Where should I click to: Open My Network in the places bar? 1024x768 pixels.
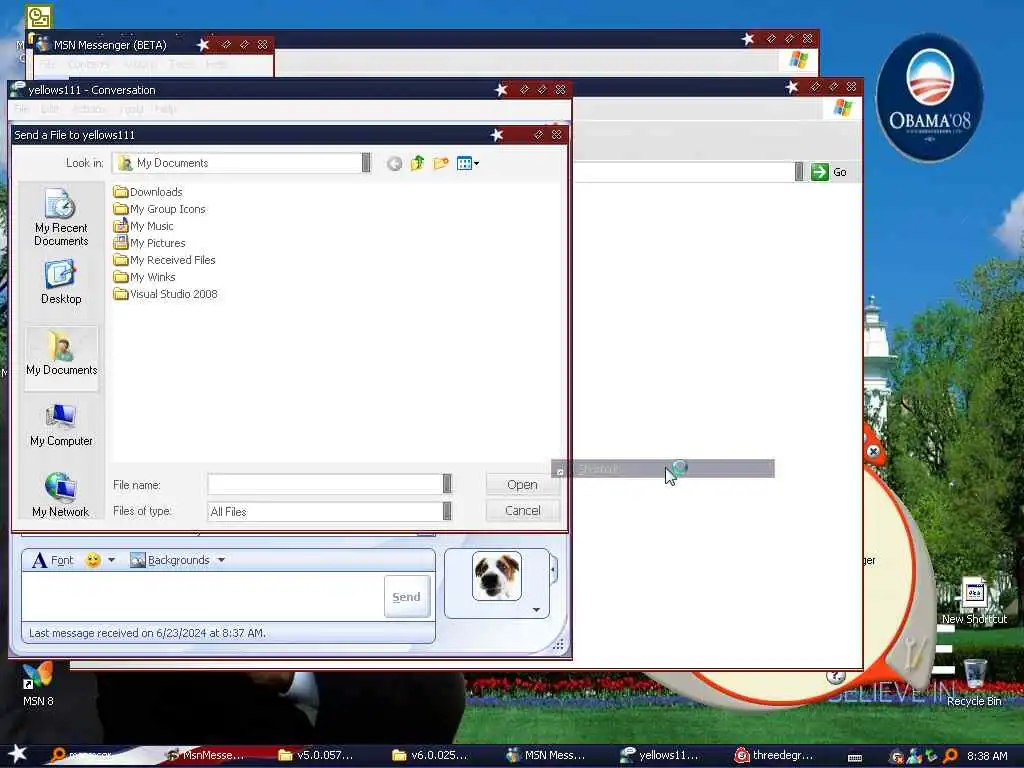61,495
